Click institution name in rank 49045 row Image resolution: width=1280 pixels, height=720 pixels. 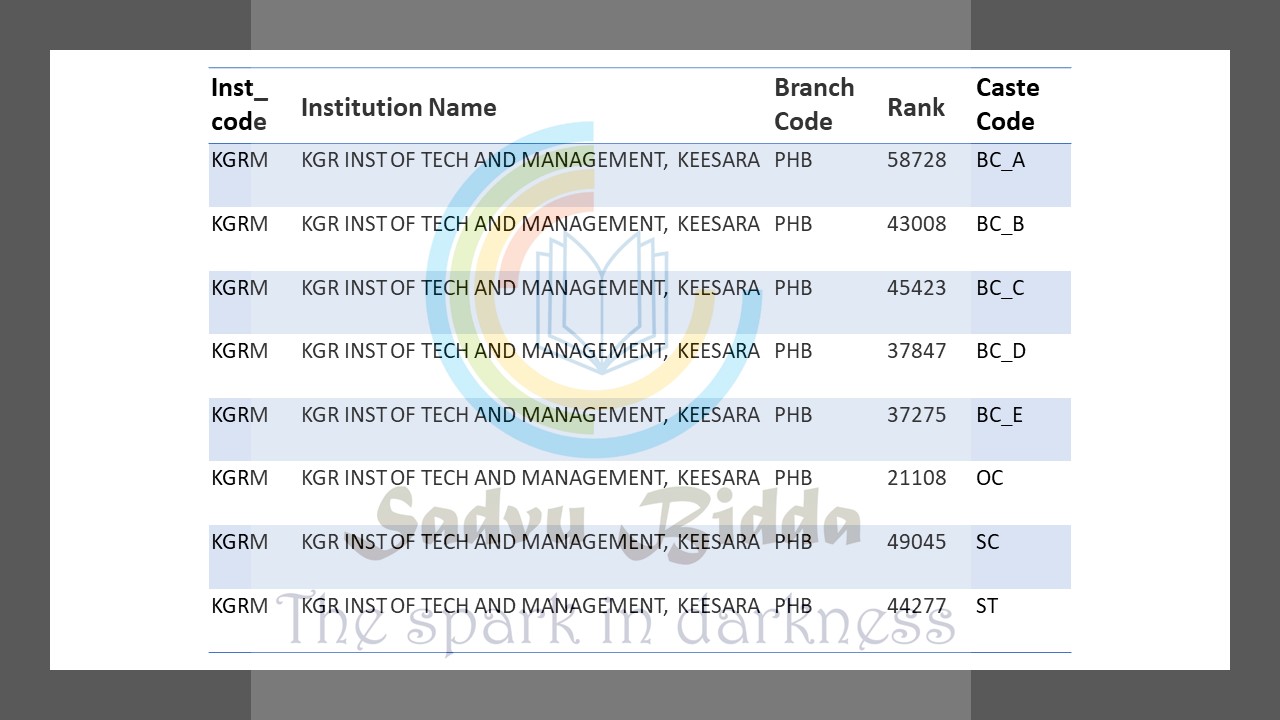click(530, 542)
